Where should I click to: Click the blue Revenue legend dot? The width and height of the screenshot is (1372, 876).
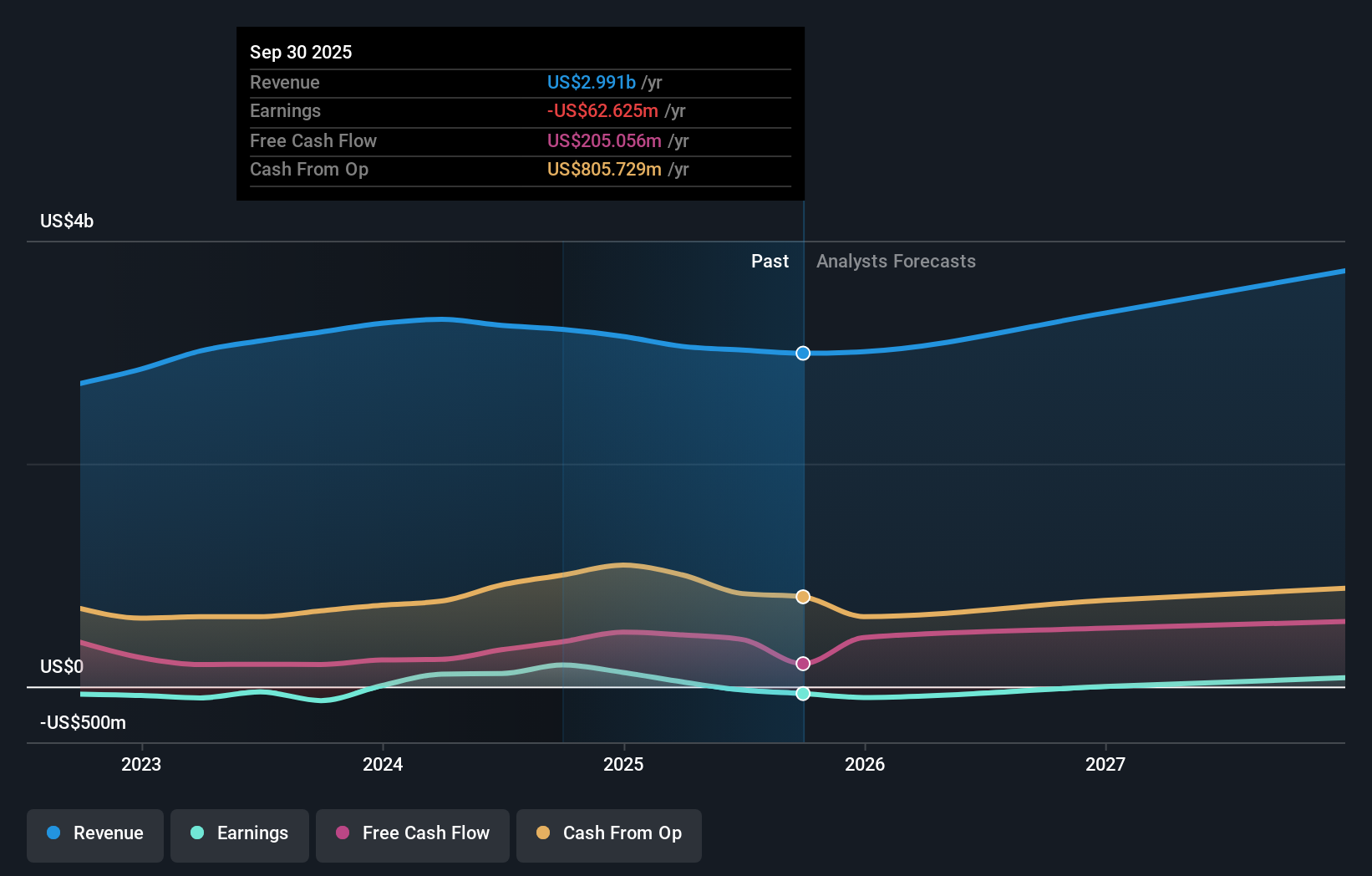[x=53, y=833]
